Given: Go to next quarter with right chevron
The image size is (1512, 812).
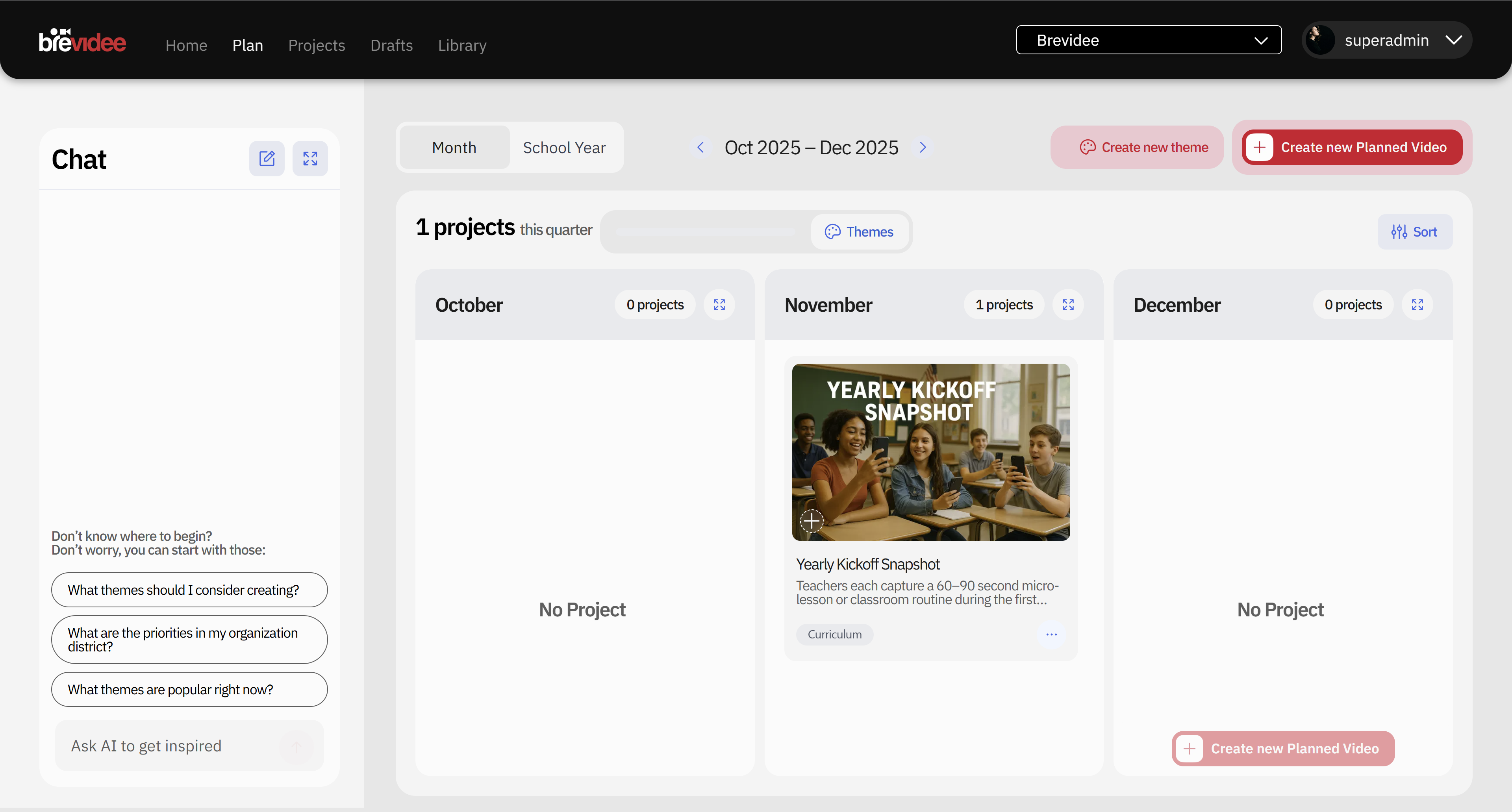Looking at the screenshot, I should pyautogui.click(x=923, y=147).
